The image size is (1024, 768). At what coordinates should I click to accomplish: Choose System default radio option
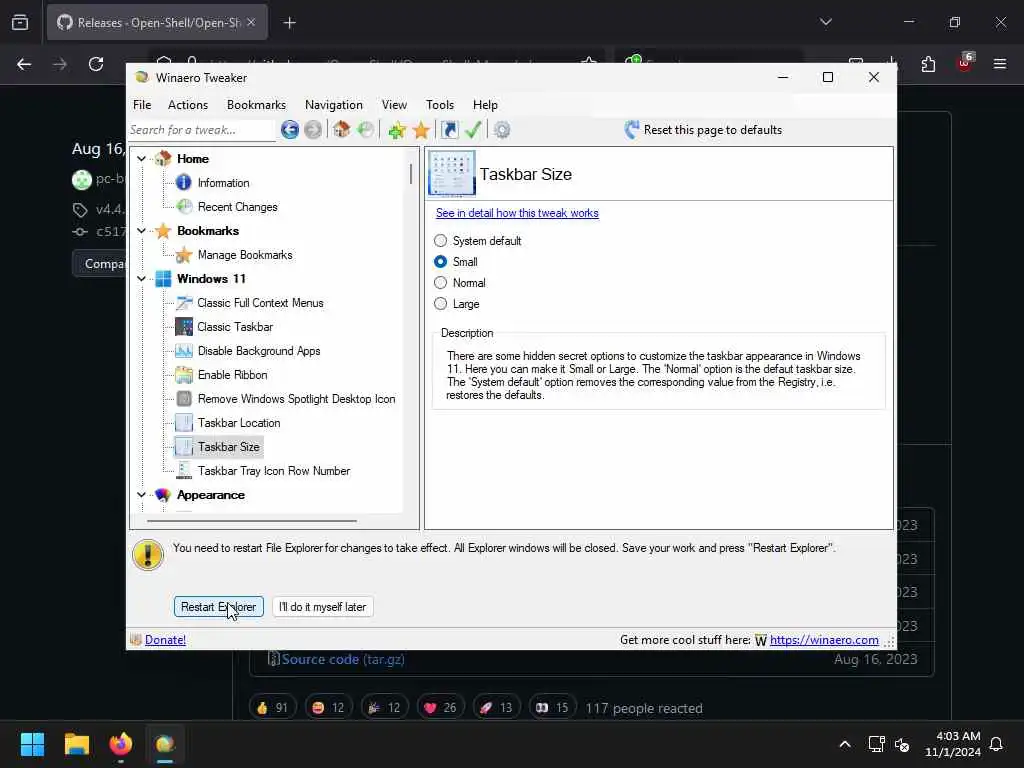(441, 241)
